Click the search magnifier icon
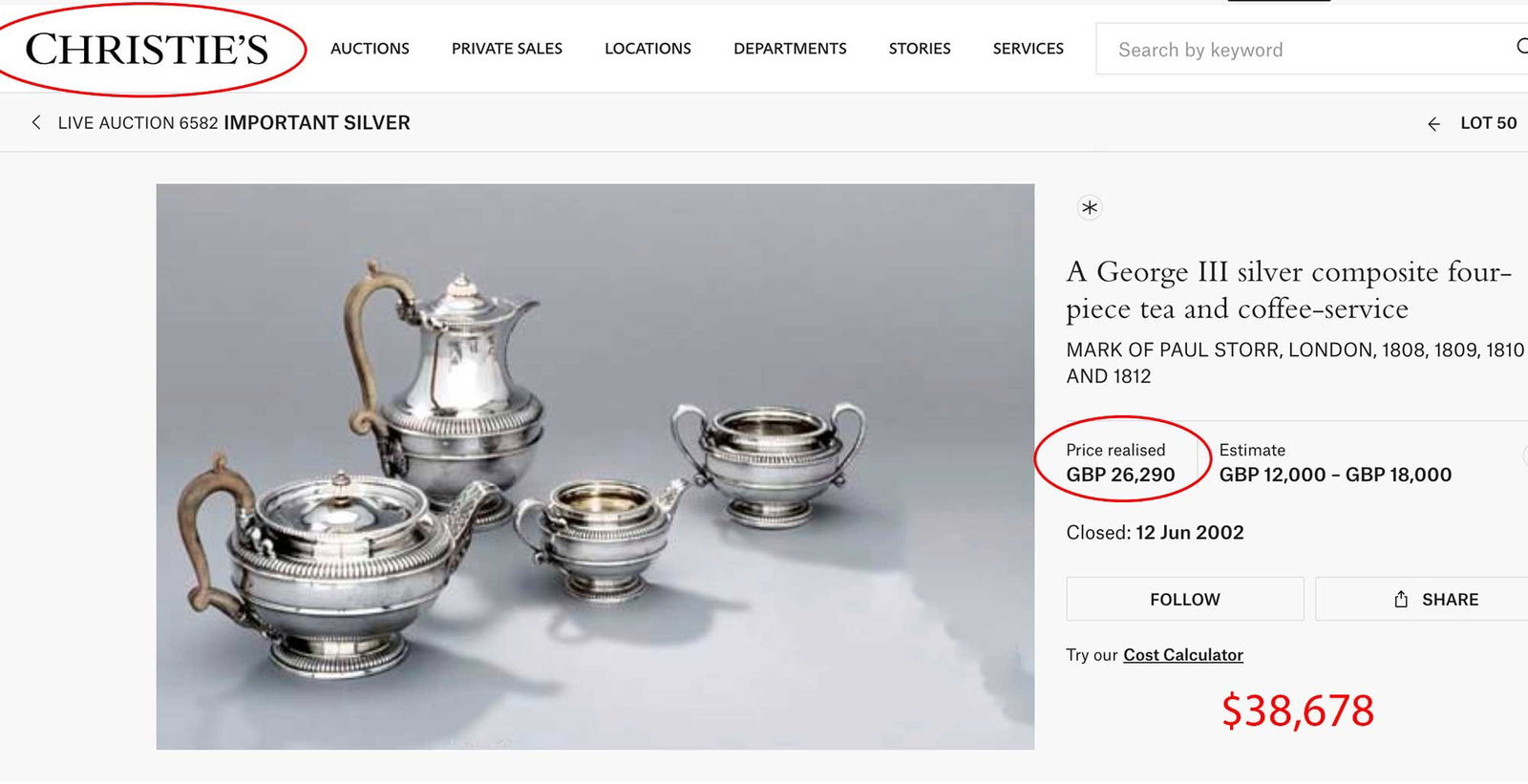The image size is (1528, 784). [x=1523, y=44]
